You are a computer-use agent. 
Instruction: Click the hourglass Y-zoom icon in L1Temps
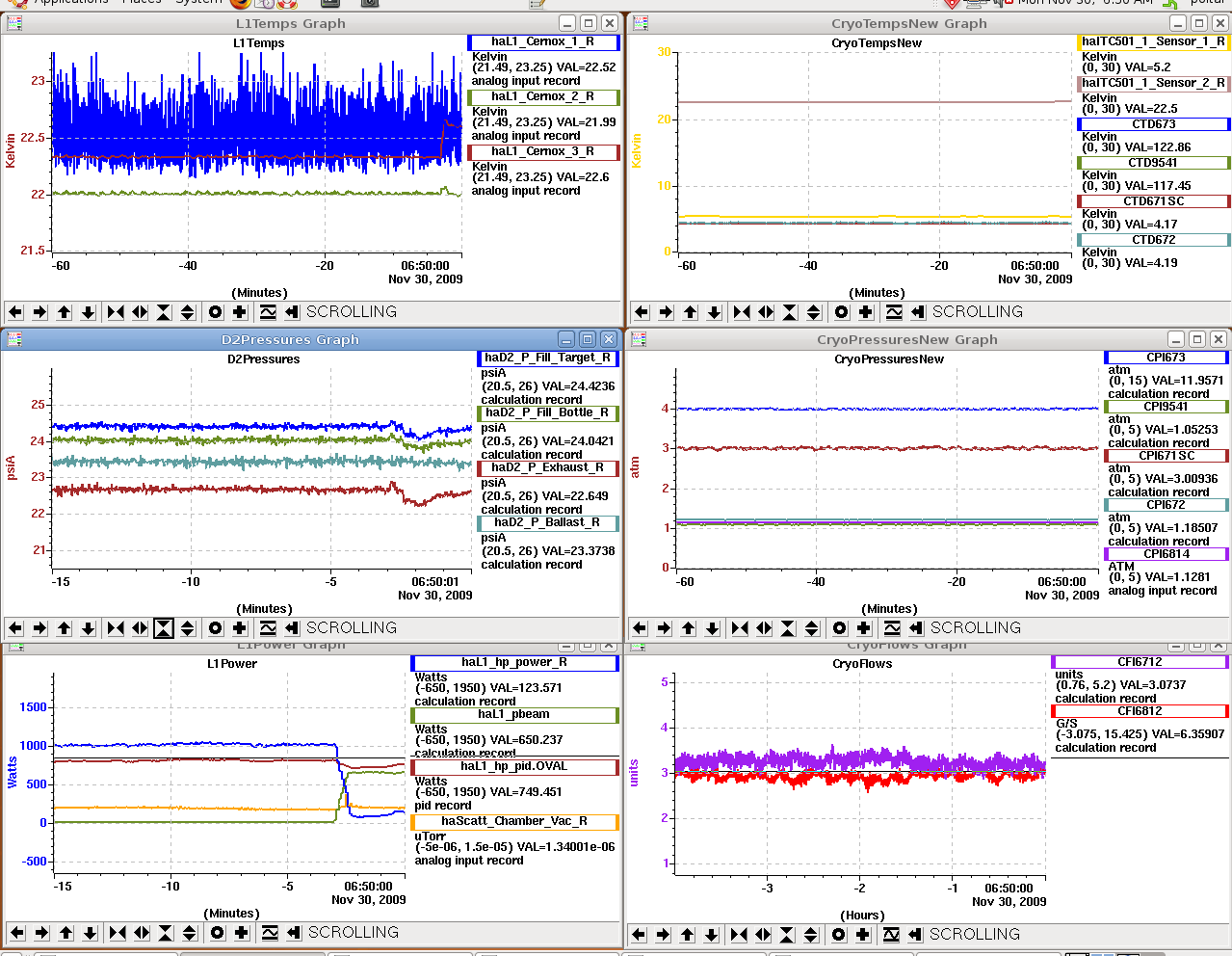pos(164,312)
